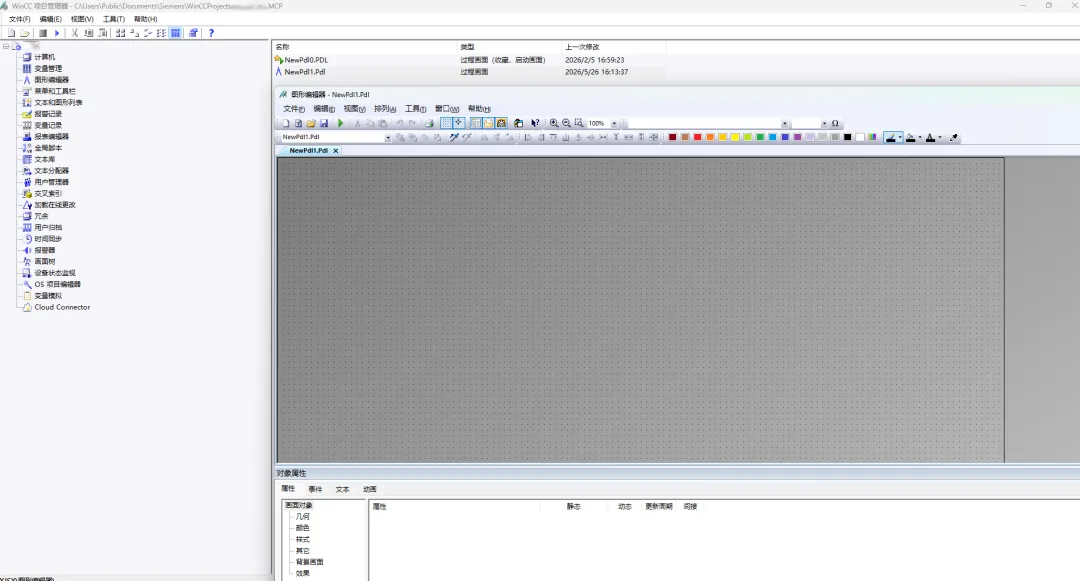Click the blue question mark help icon

(x=211, y=33)
